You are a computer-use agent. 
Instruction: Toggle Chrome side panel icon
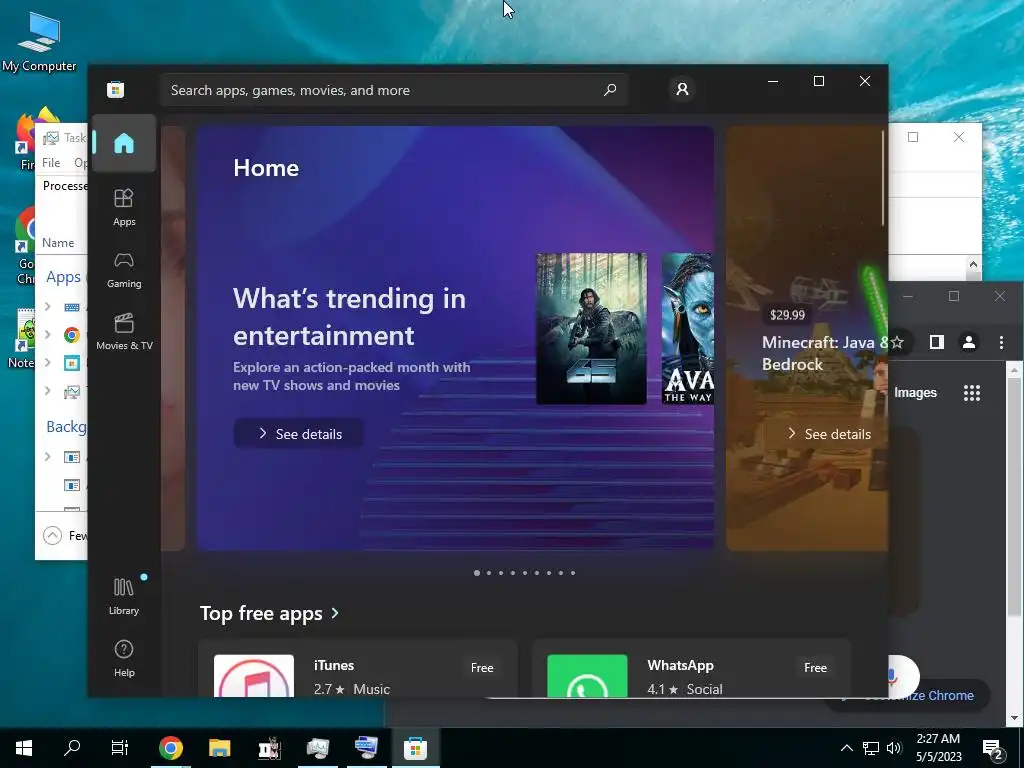tap(936, 342)
